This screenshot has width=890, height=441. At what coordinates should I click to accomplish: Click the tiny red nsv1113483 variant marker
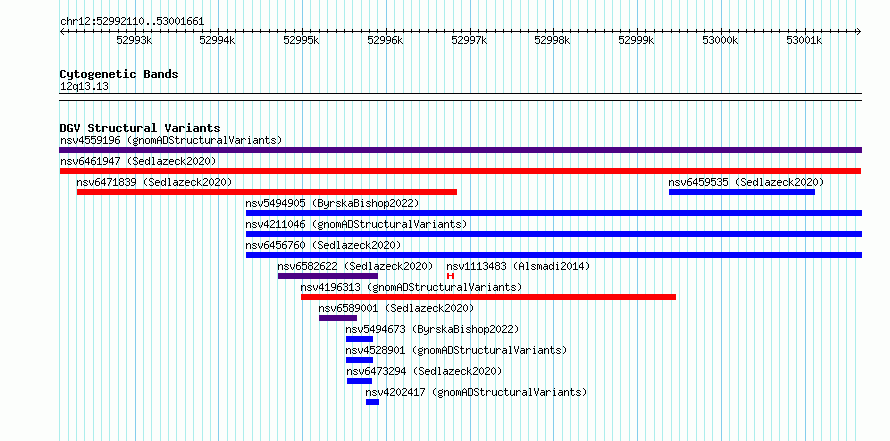(451, 276)
